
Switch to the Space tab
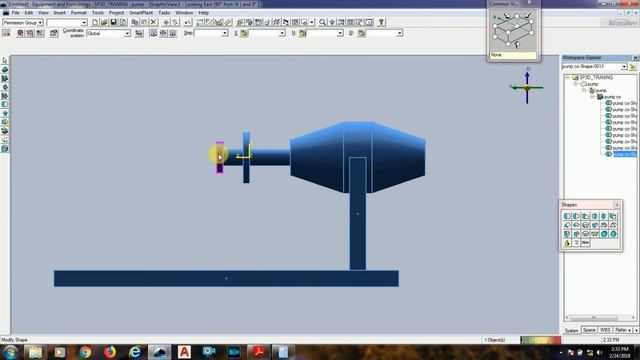click(x=589, y=330)
